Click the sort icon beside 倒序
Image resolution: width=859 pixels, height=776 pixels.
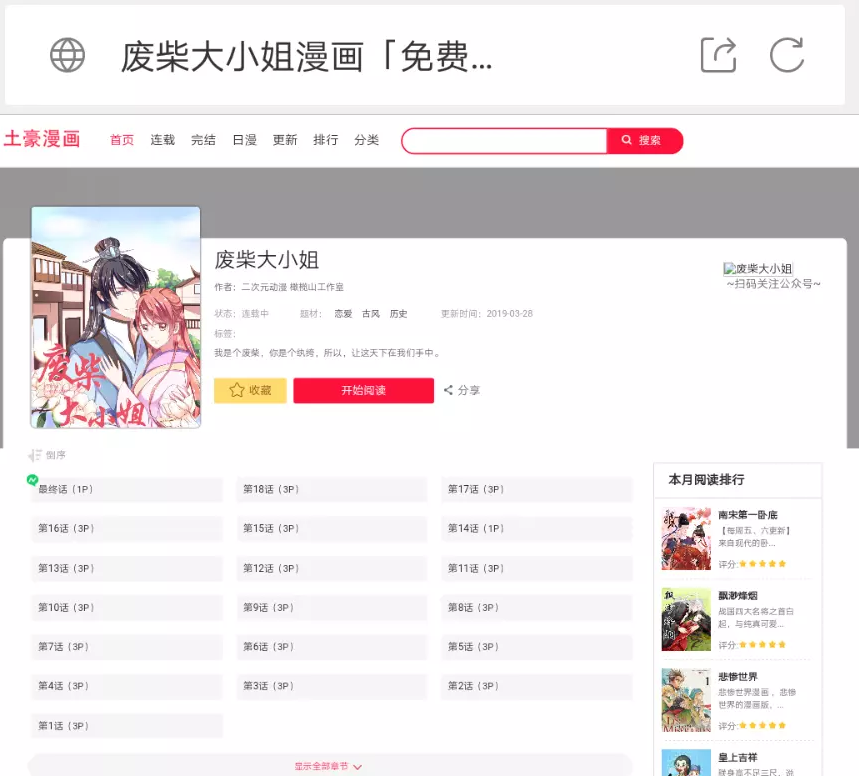pos(36,454)
